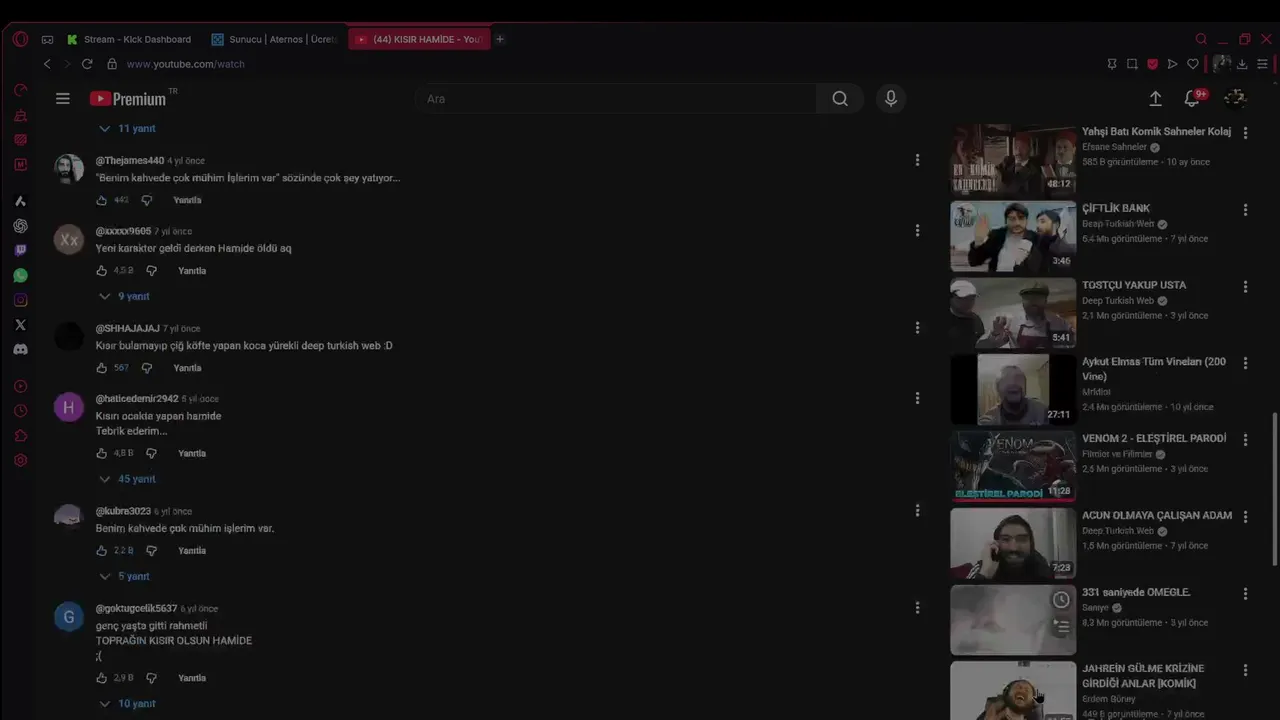Open options menu for @kubra3023 comment
Viewport: 1280px width, 720px height.
(x=917, y=511)
